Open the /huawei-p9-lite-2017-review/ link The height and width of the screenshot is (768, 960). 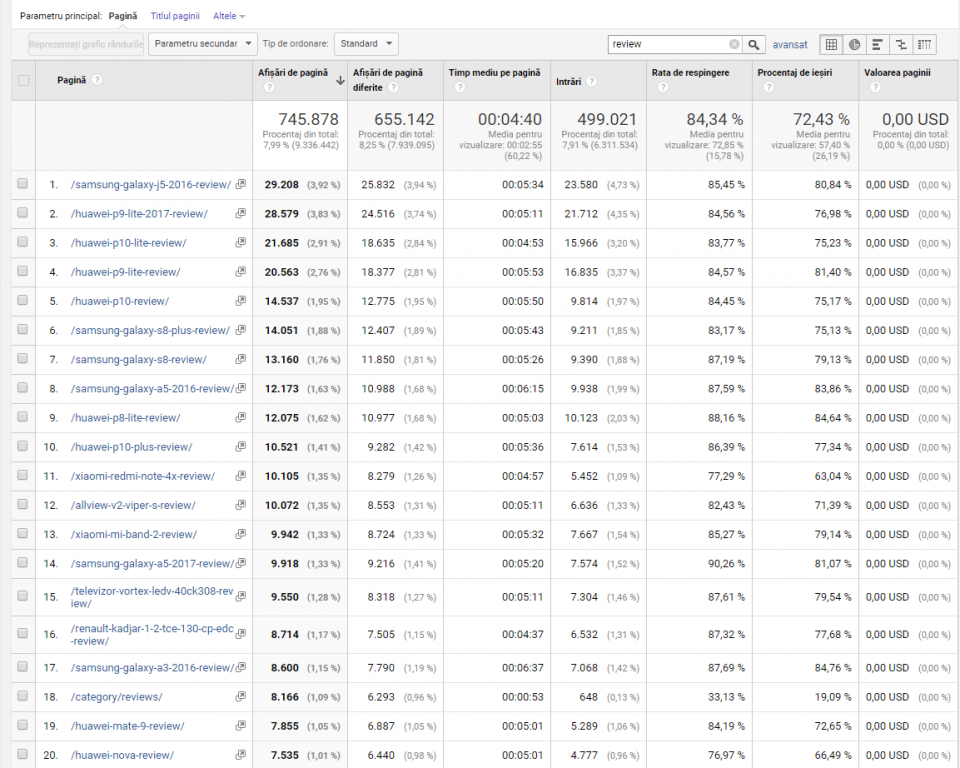(139, 214)
